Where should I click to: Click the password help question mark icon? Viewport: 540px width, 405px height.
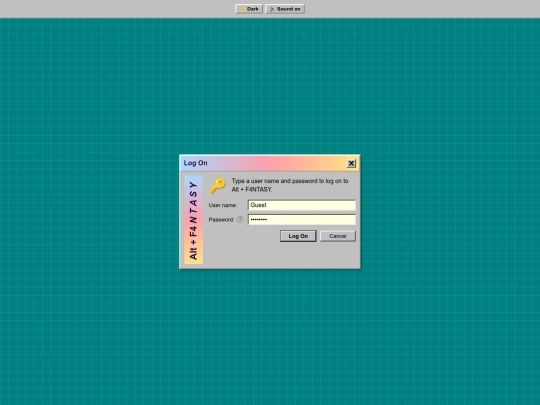240,219
